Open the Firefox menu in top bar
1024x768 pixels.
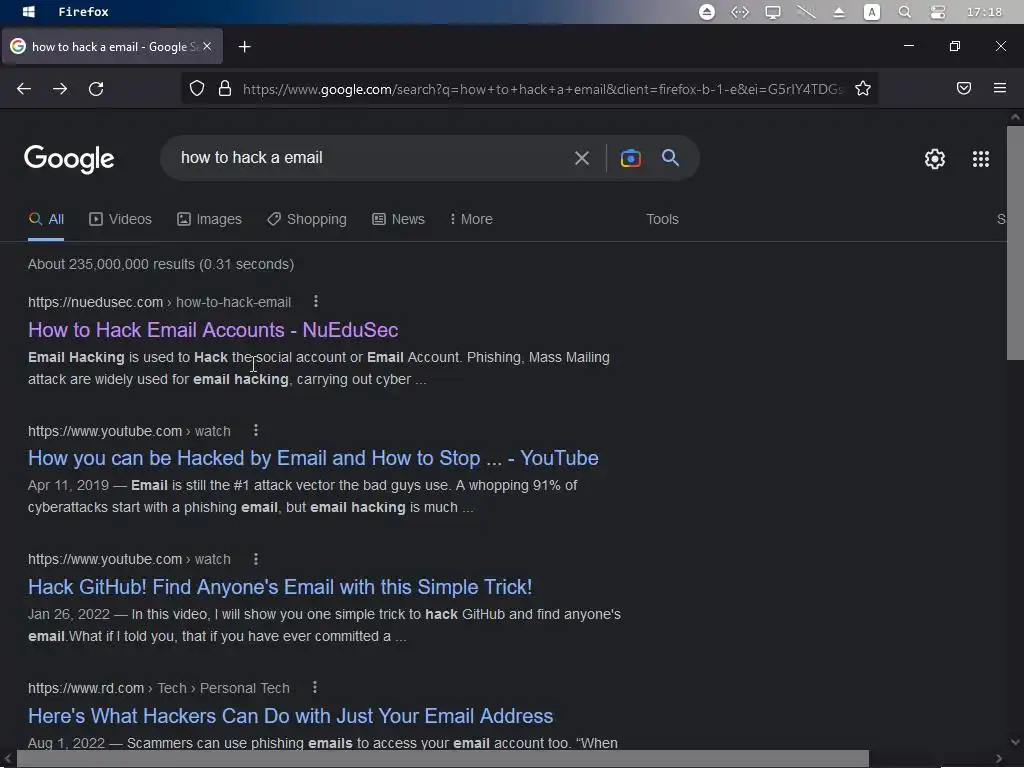coord(84,12)
